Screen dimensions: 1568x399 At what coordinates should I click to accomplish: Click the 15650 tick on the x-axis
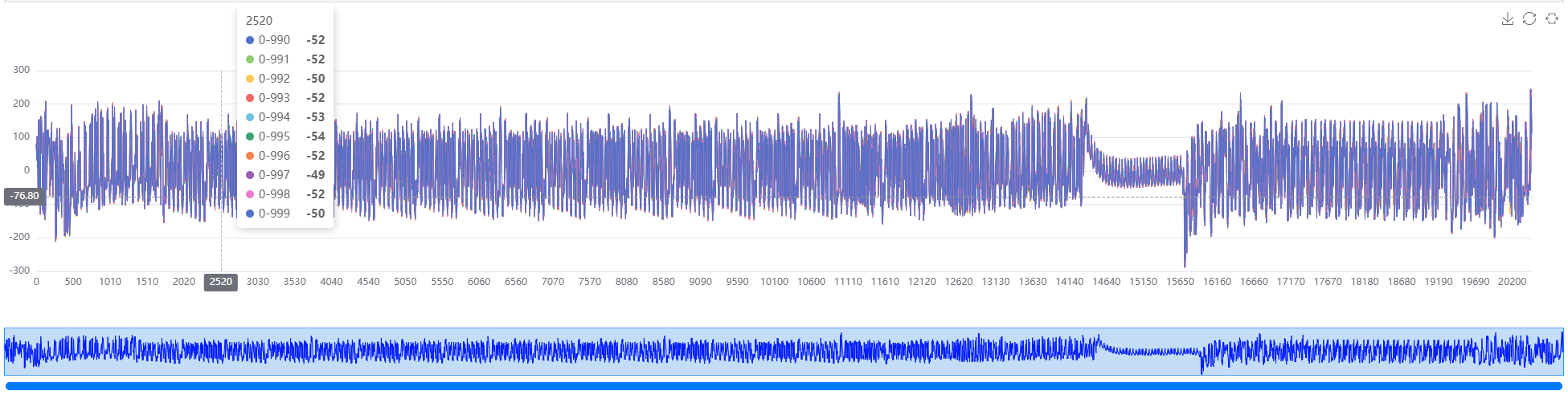[x=1180, y=282]
